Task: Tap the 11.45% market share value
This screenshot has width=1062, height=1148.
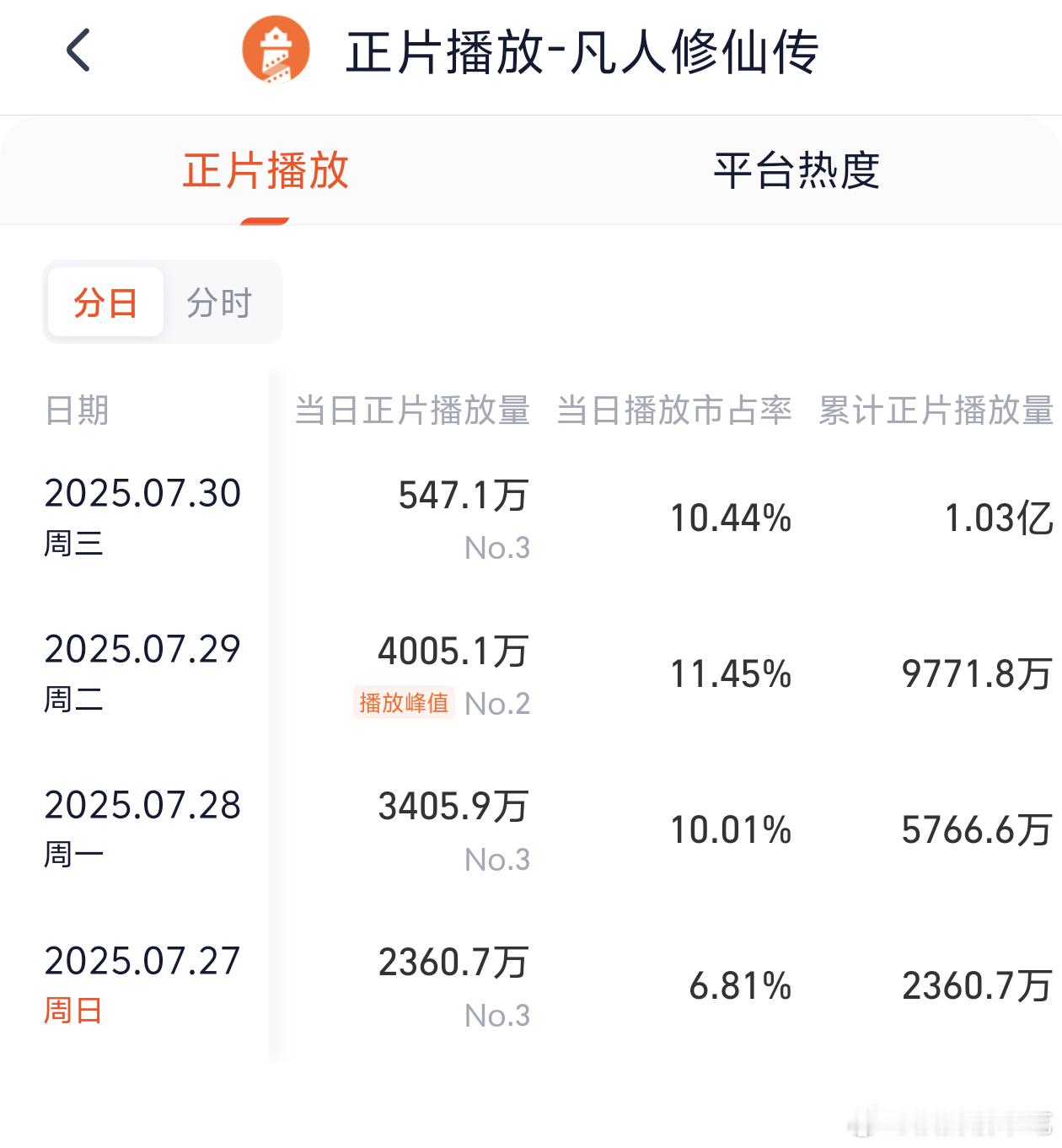Action: (x=731, y=674)
